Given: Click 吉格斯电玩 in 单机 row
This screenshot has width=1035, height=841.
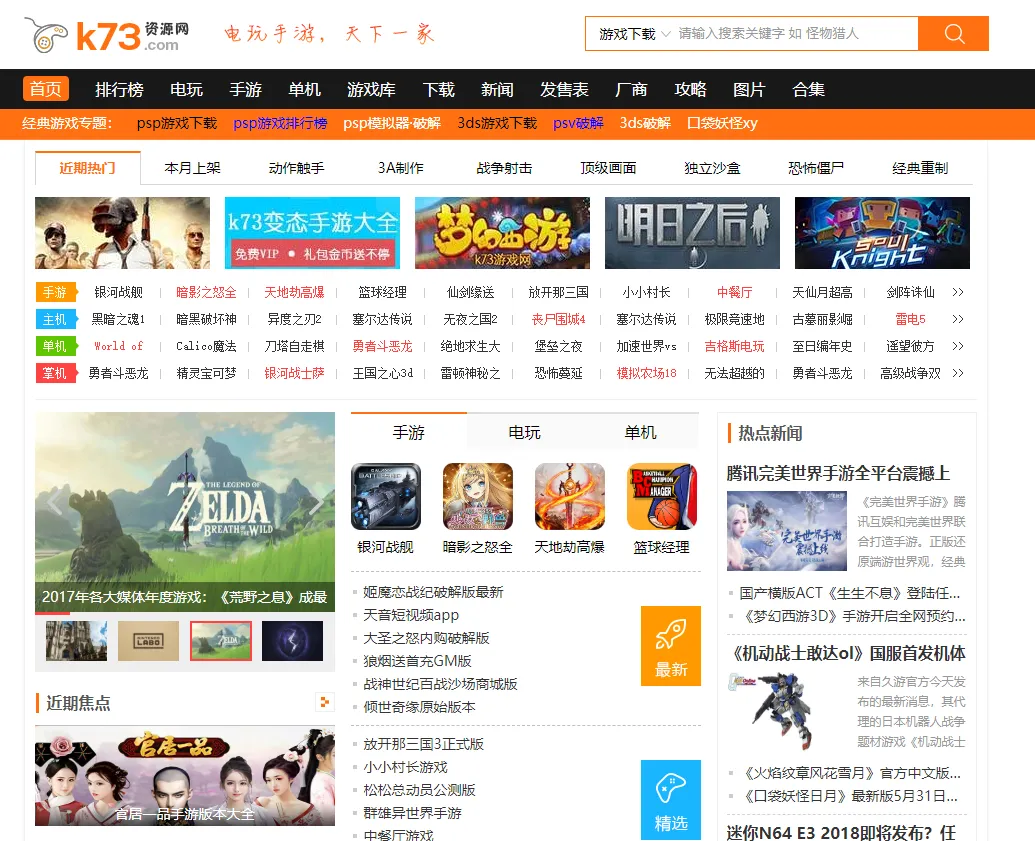Looking at the screenshot, I should click(x=734, y=346).
